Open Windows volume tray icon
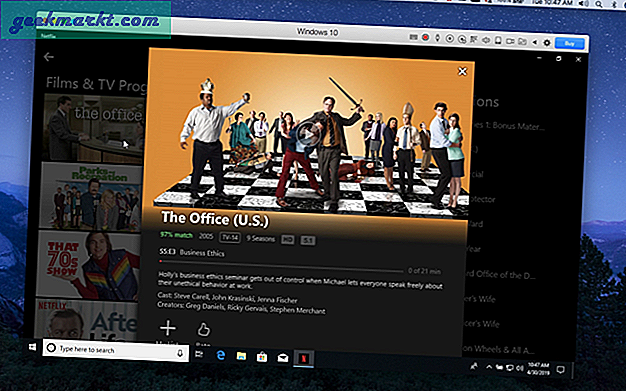 (519, 368)
